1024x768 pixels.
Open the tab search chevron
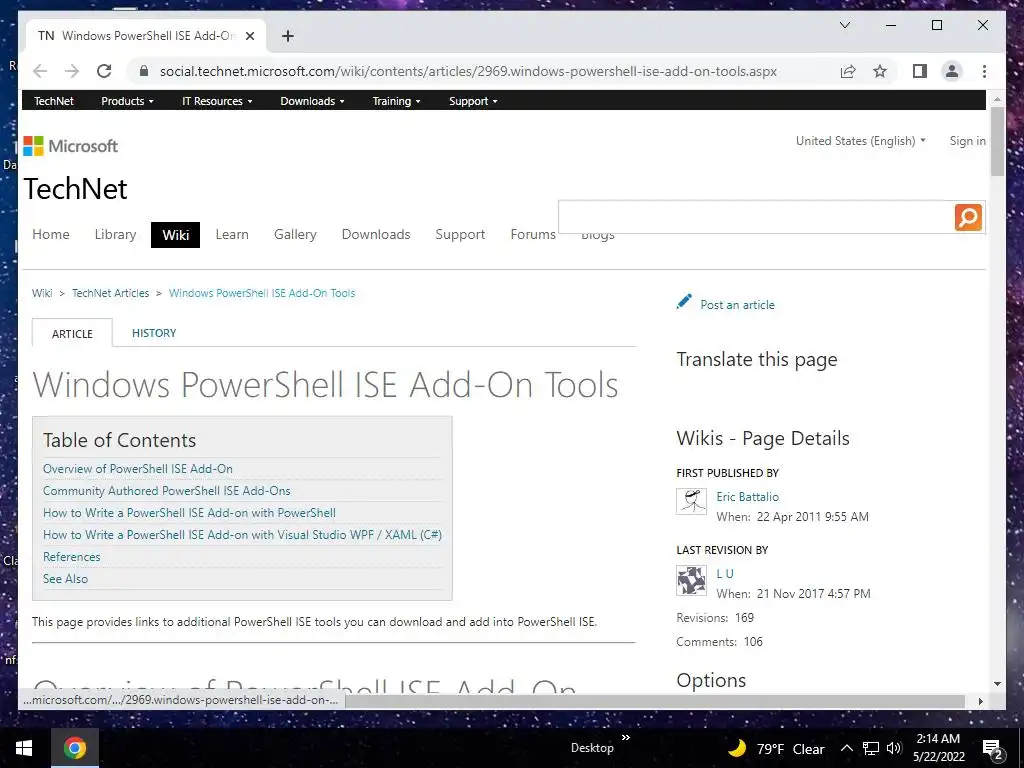click(844, 25)
